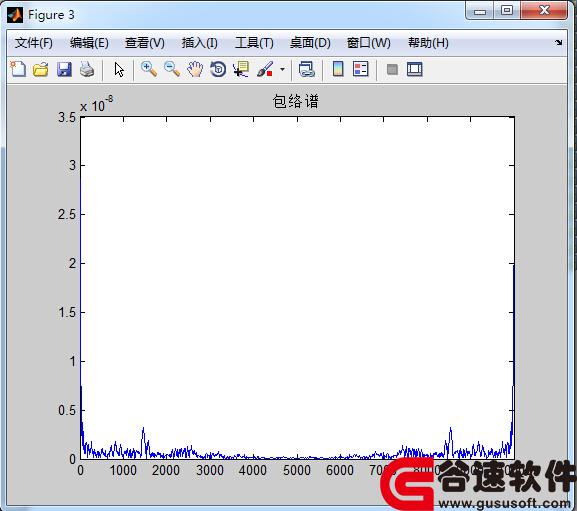
Task: Expand the Brush color dropdown arrow
Action: [282, 69]
